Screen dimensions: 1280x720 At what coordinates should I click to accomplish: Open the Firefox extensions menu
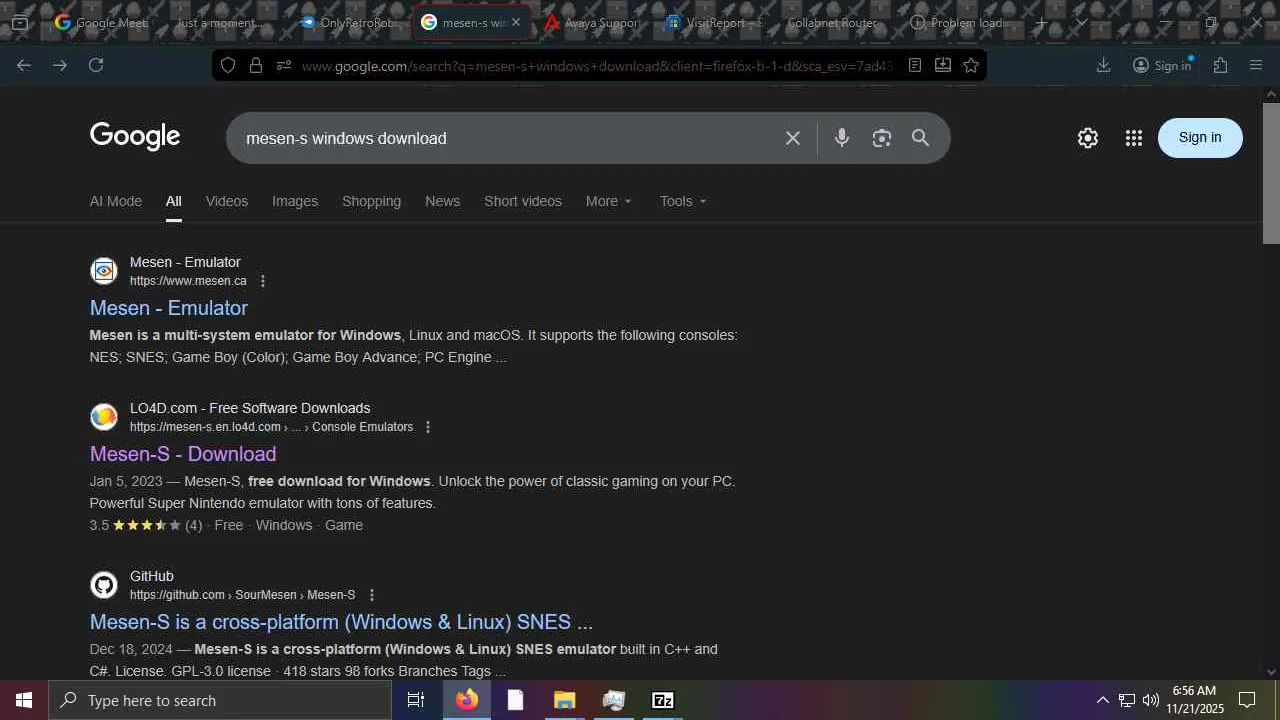(x=1220, y=65)
